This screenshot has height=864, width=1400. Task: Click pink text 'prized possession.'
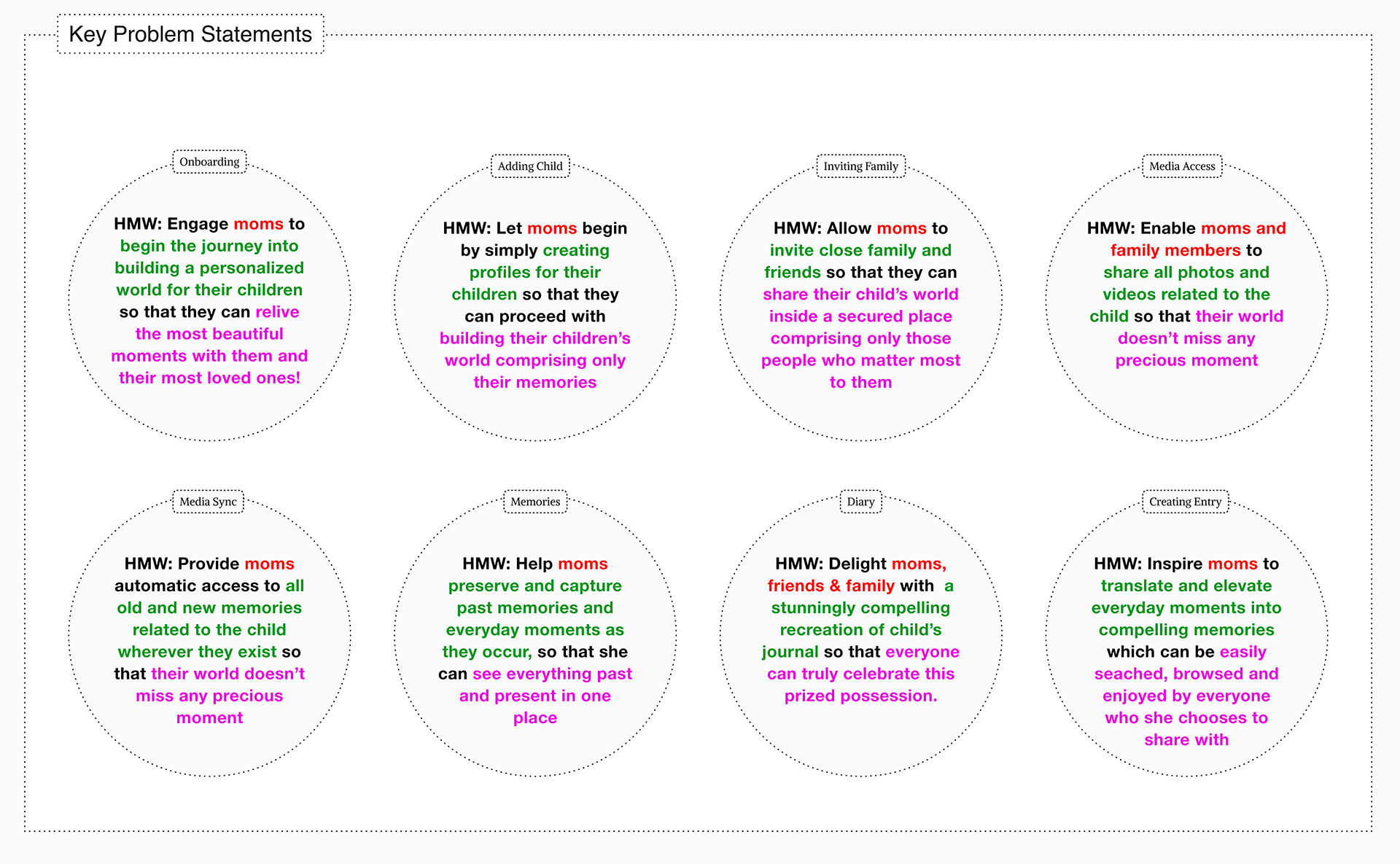tap(860, 696)
